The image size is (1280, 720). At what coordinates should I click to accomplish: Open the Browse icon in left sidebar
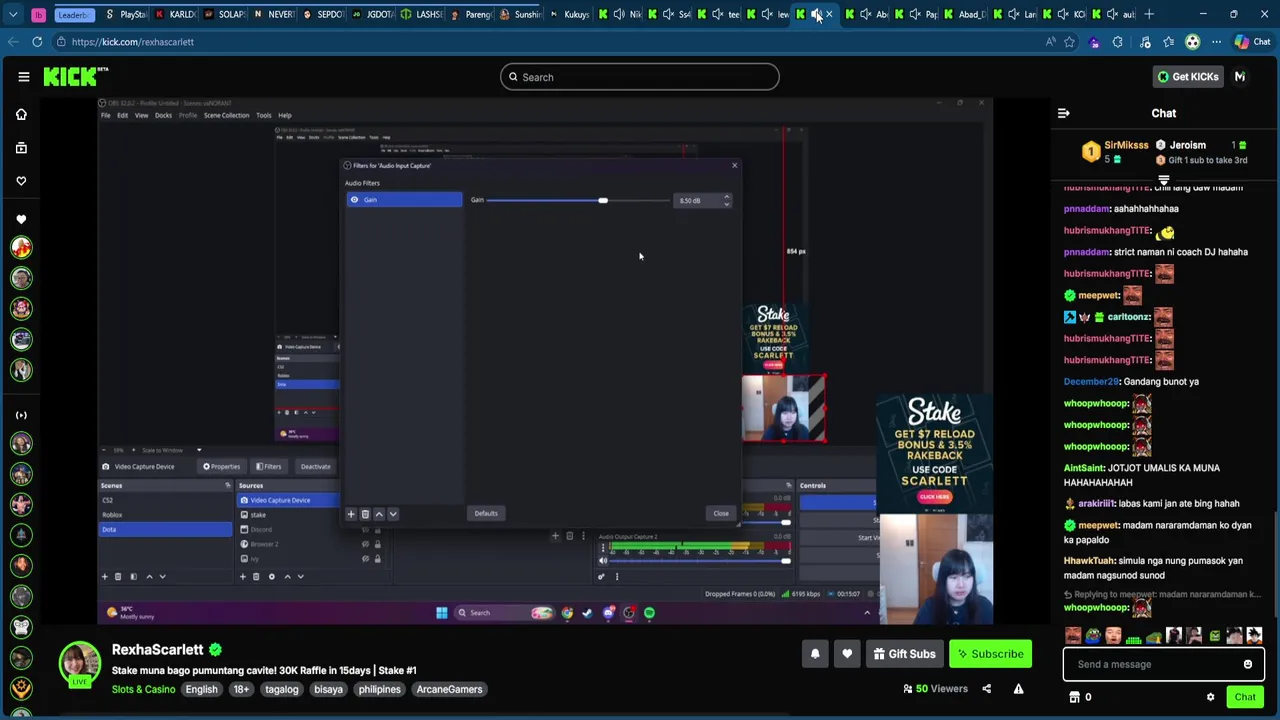coord(21,147)
